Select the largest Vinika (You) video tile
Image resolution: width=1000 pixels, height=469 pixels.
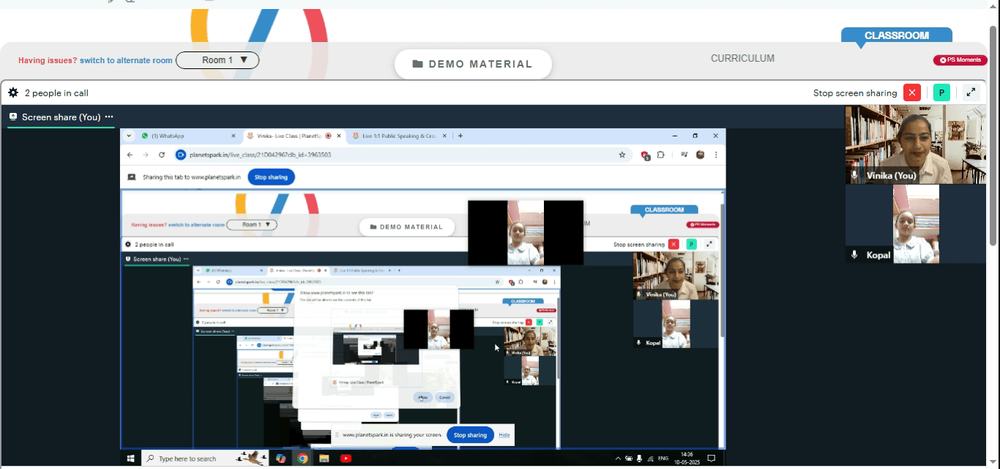click(x=915, y=145)
